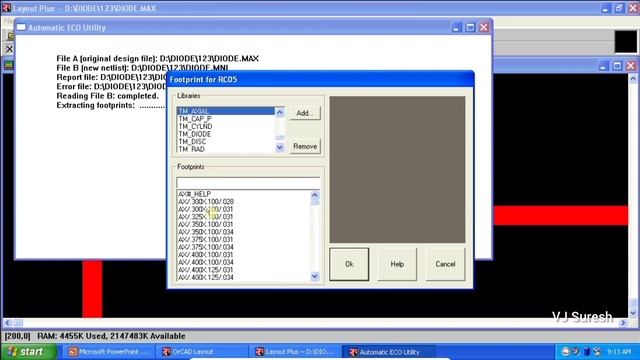Click the Add... library button
The height and width of the screenshot is (360, 640).
pos(305,113)
